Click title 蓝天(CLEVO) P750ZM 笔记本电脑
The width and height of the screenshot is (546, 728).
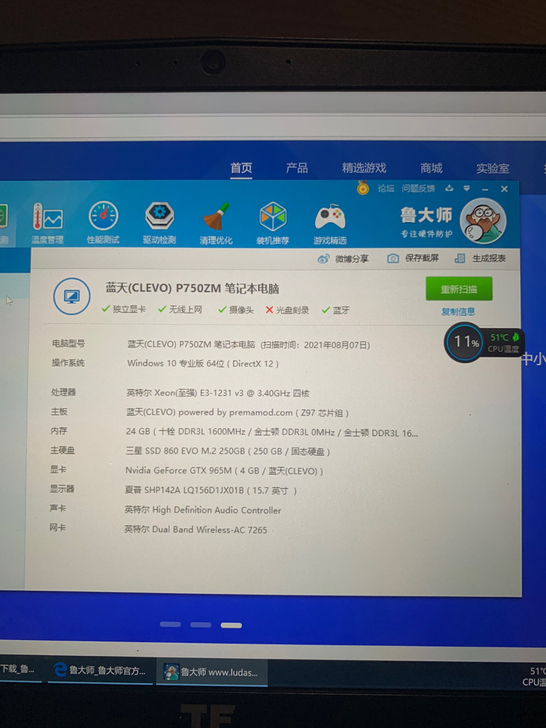click(x=192, y=288)
